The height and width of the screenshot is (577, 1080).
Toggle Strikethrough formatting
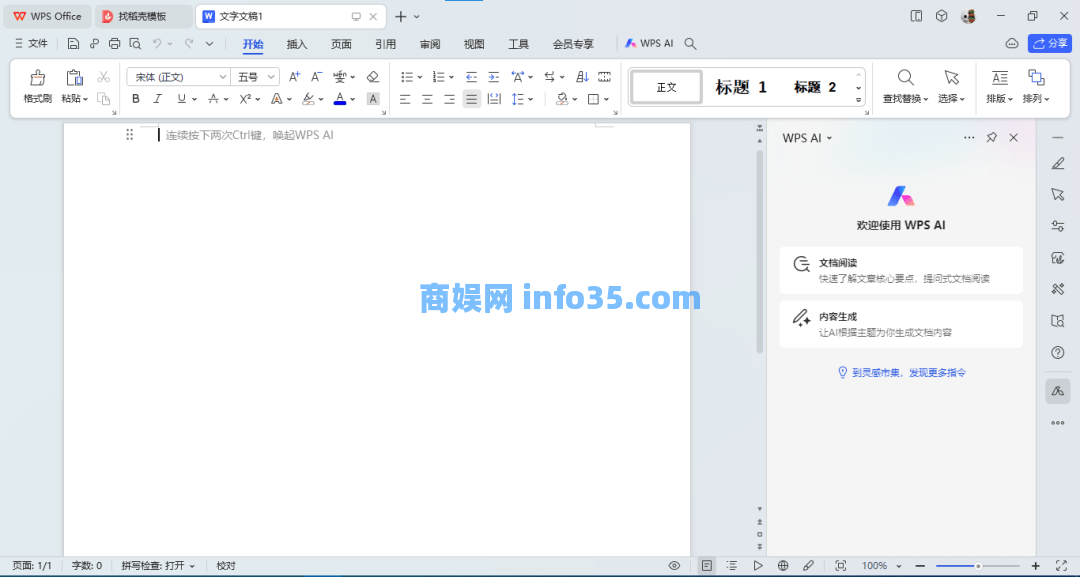(214, 99)
